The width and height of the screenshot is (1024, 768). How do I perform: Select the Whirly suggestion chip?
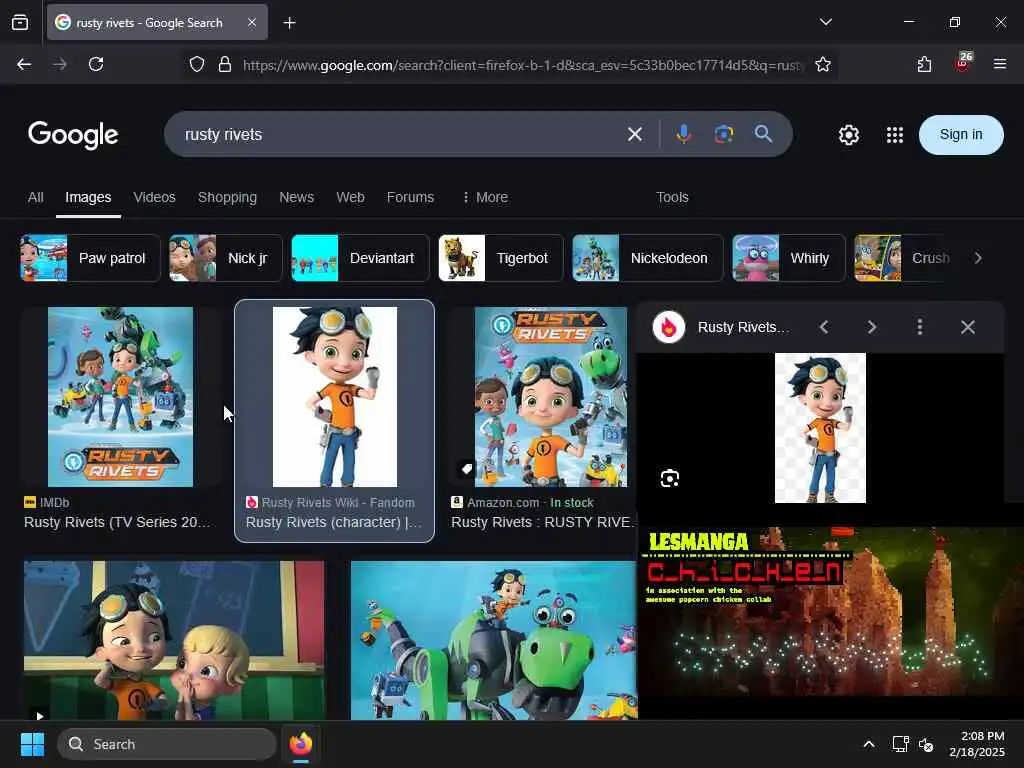[789, 258]
